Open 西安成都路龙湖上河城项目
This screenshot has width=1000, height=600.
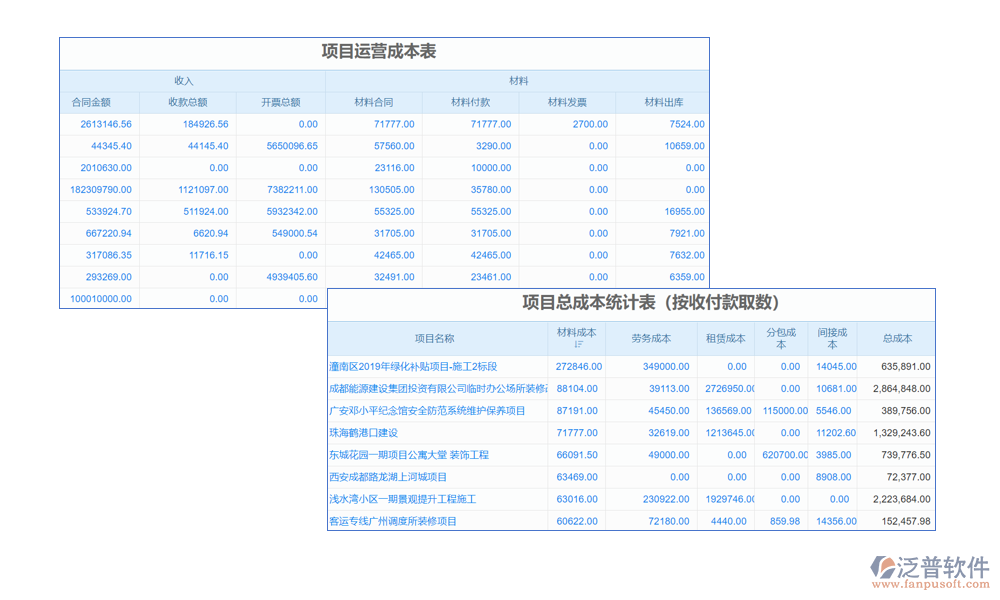click(388, 477)
